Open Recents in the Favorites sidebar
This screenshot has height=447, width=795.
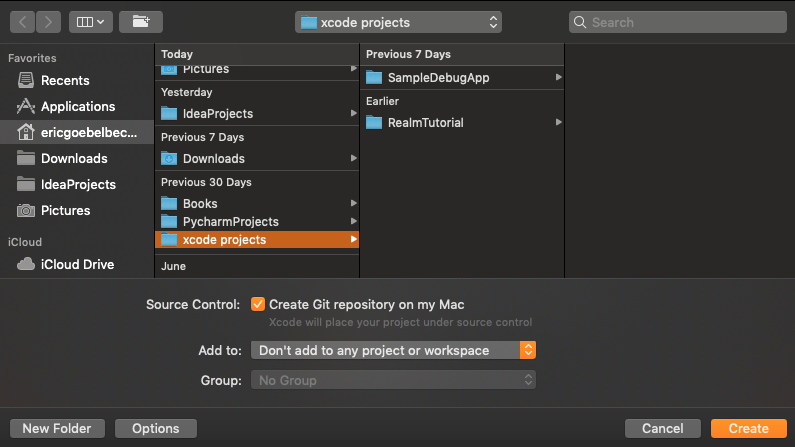pyautogui.click(x=65, y=80)
